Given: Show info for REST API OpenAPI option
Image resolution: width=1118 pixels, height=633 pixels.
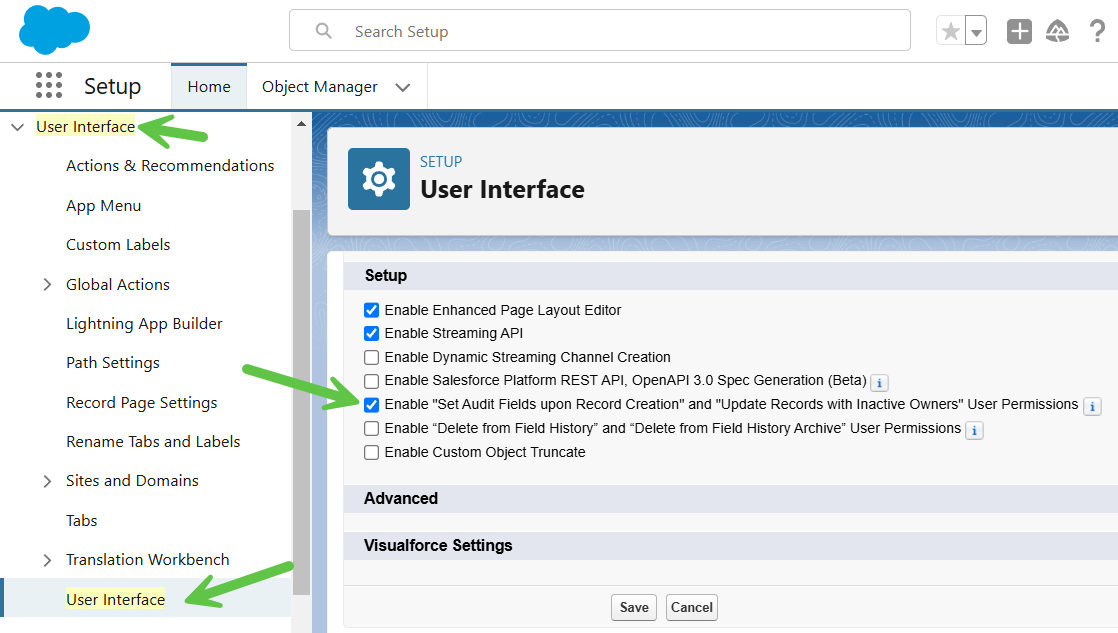Looking at the screenshot, I should 879,383.
